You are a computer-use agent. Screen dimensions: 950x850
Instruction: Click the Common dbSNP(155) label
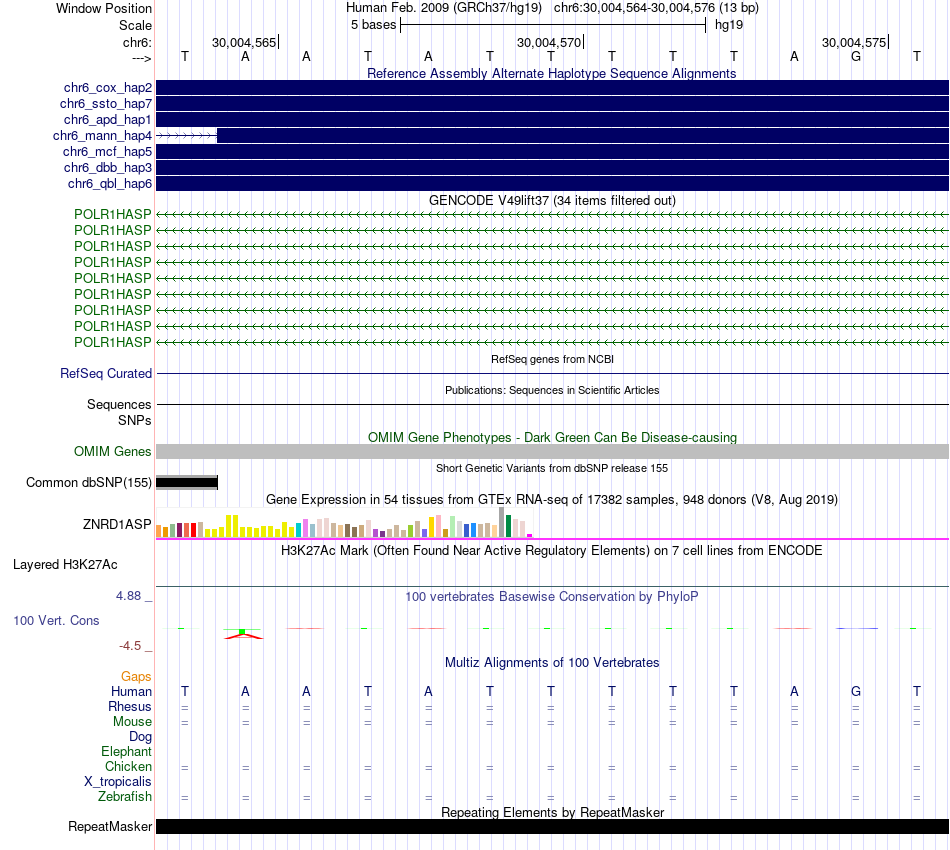pyautogui.click(x=88, y=483)
